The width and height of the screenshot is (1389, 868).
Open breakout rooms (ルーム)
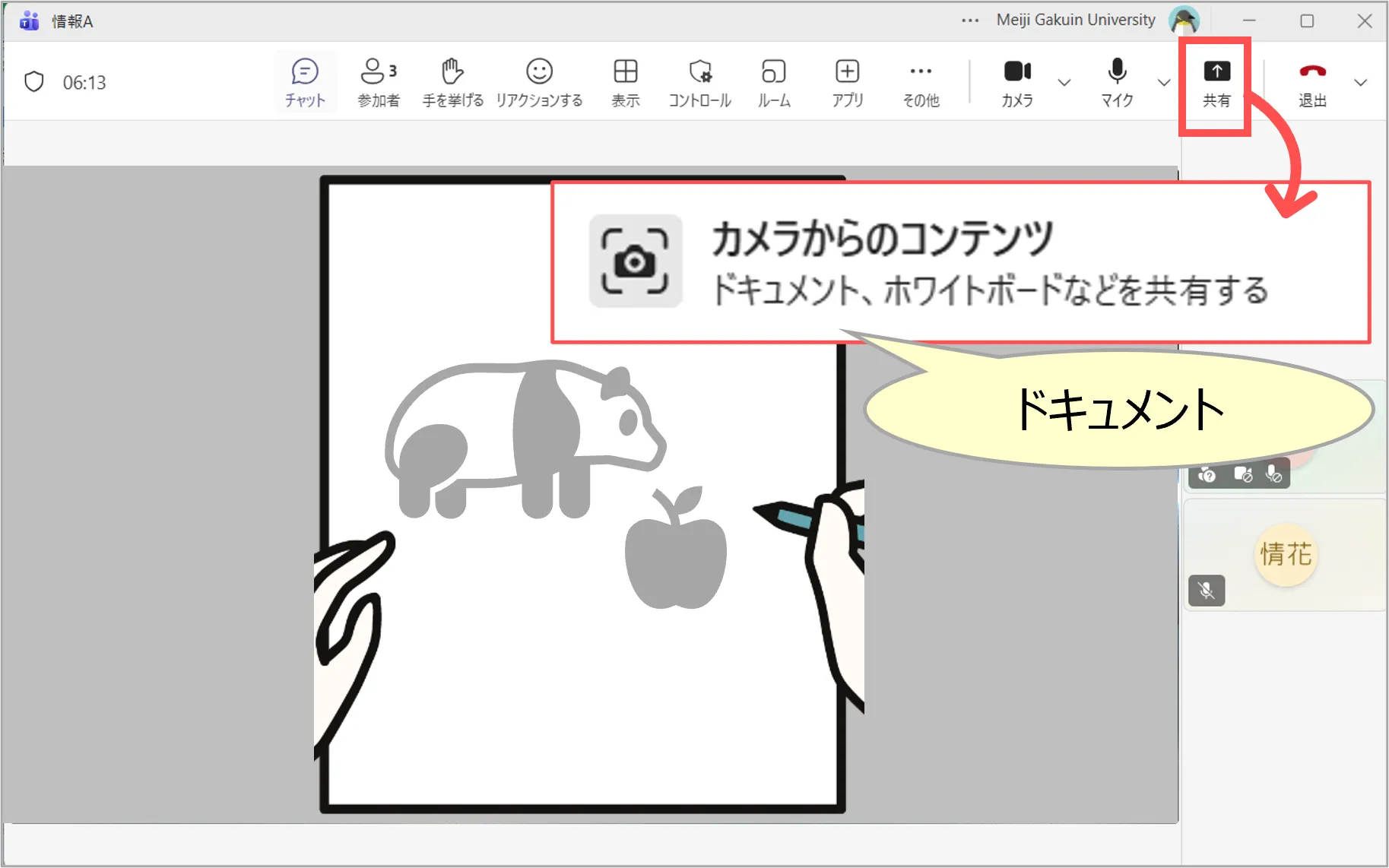(x=773, y=82)
